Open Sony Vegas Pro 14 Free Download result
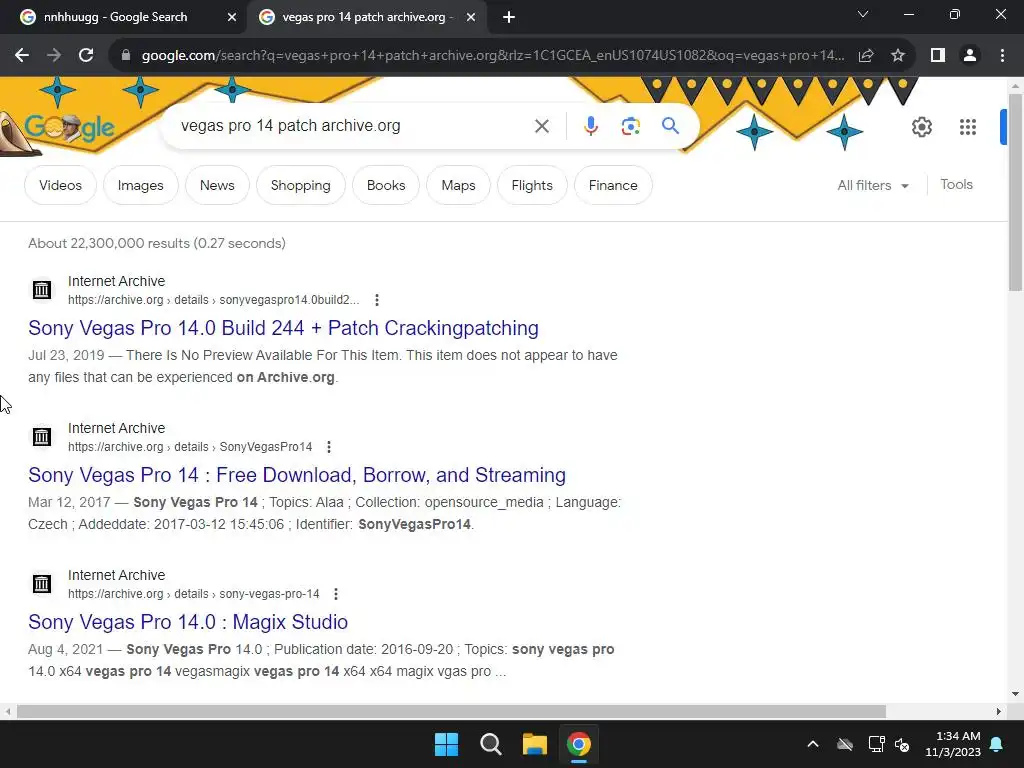 pyautogui.click(x=297, y=475)
